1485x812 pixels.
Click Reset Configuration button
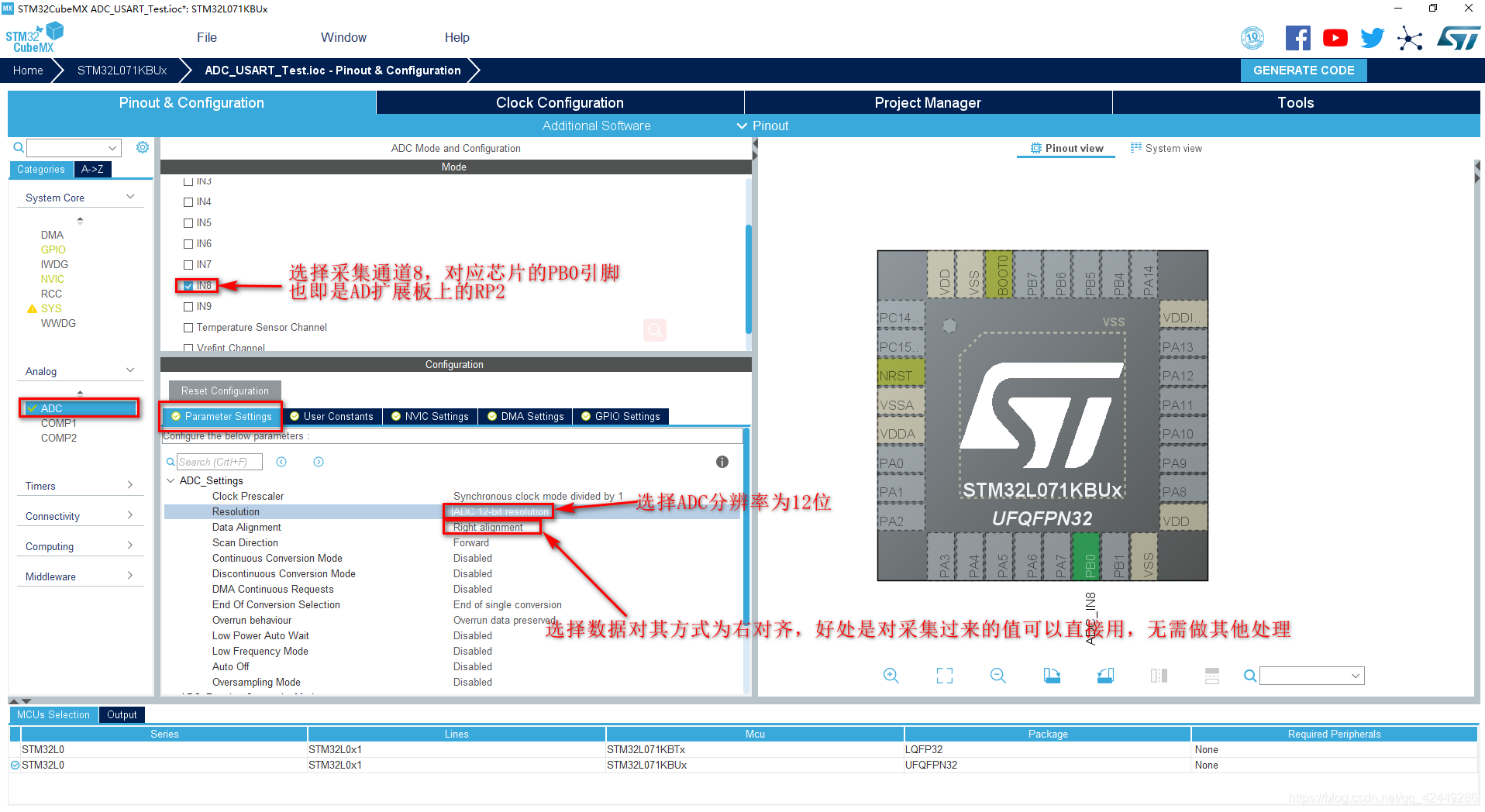[x=225, y=391]
